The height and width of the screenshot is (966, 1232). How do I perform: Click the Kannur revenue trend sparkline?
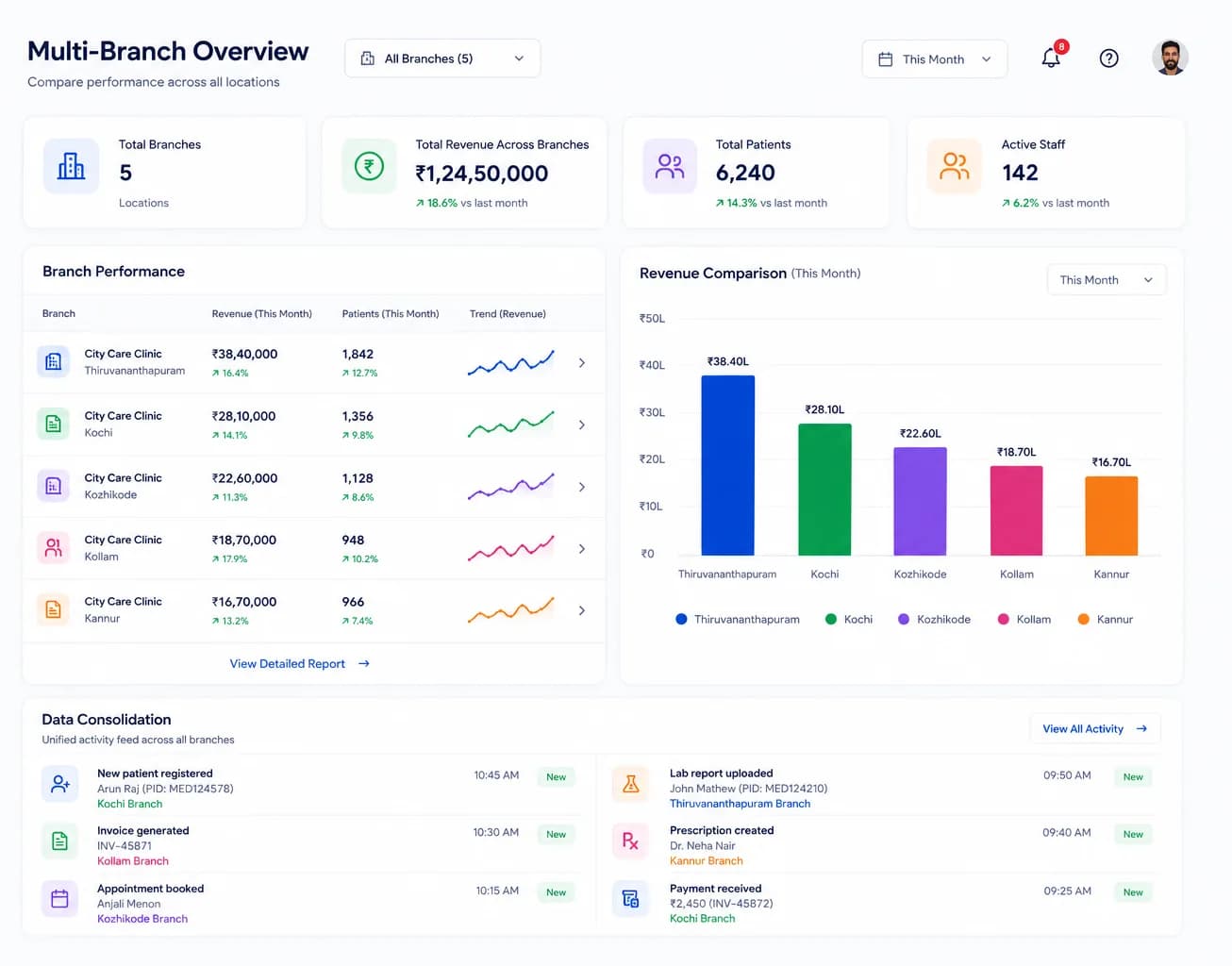(x=510, y=610)
